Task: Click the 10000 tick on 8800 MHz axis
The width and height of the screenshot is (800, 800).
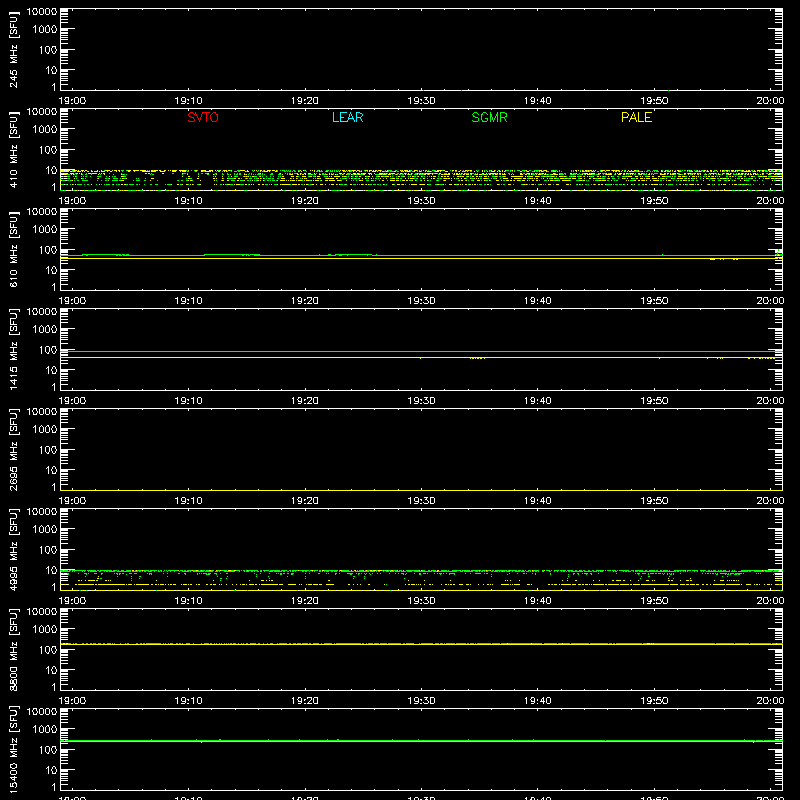Action: point(42,612)
